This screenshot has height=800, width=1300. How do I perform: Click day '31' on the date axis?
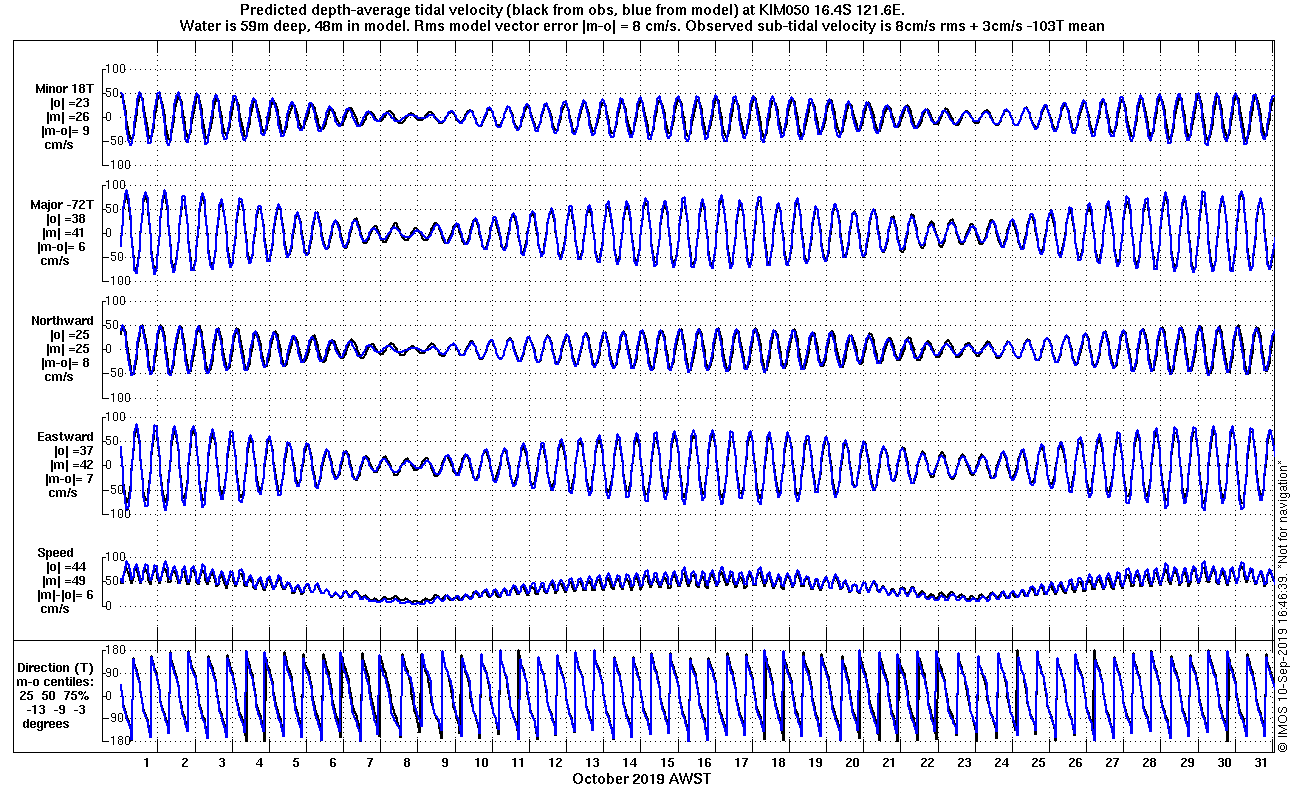pos(1261,763)
